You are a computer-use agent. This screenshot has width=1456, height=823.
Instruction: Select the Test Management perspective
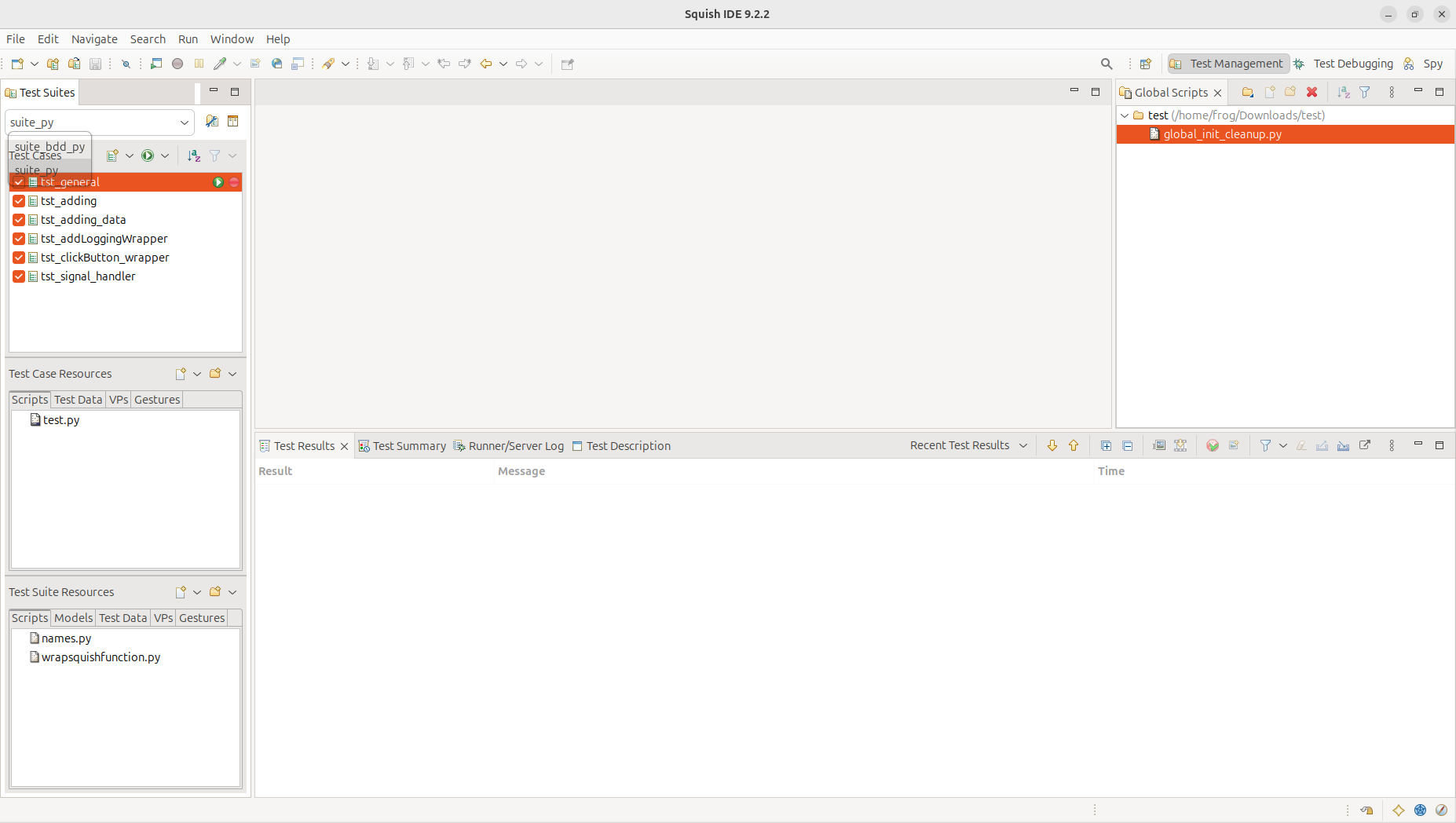[x=1228, y=64]
